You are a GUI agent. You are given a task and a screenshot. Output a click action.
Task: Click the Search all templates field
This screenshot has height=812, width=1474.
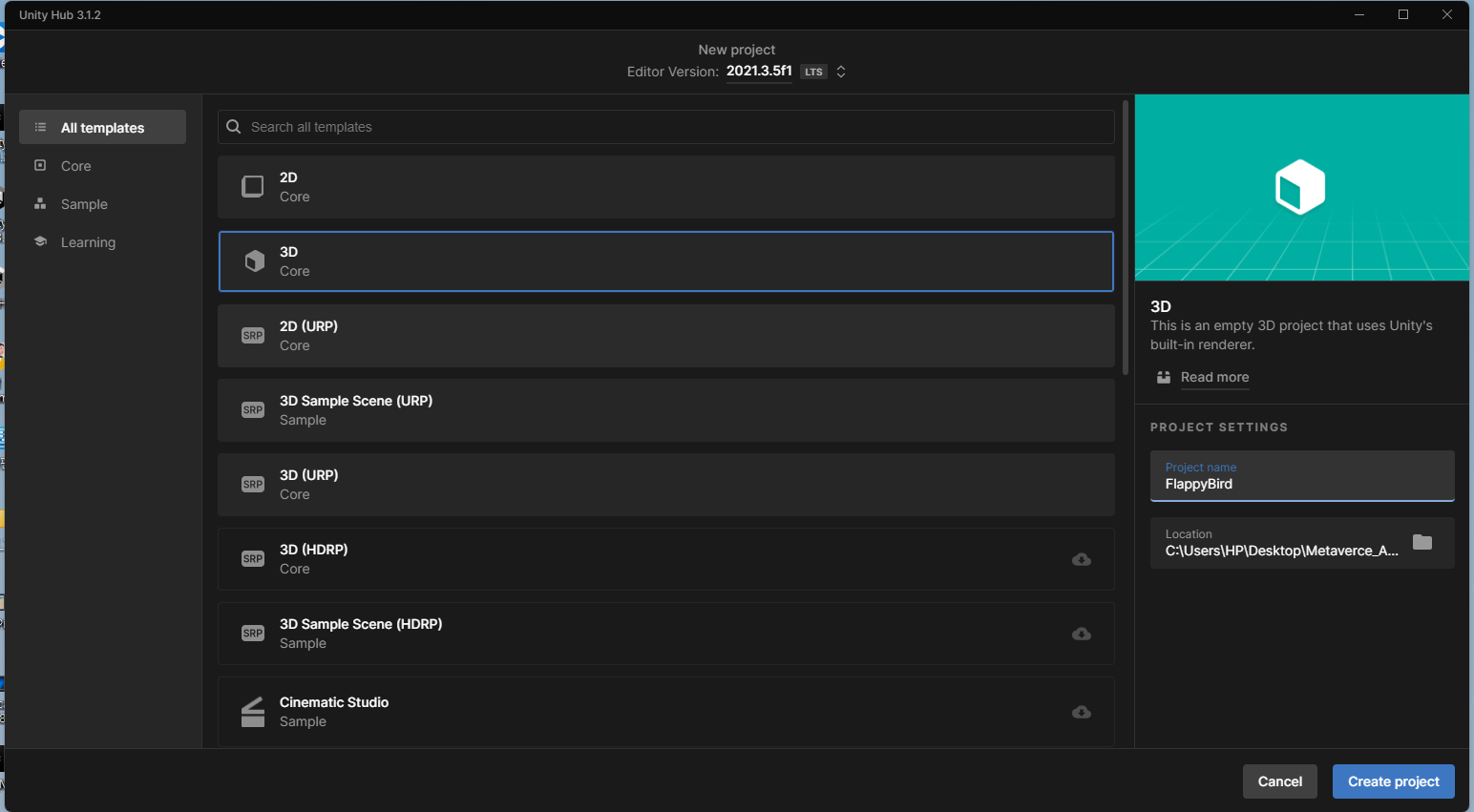tap(666, 127)
